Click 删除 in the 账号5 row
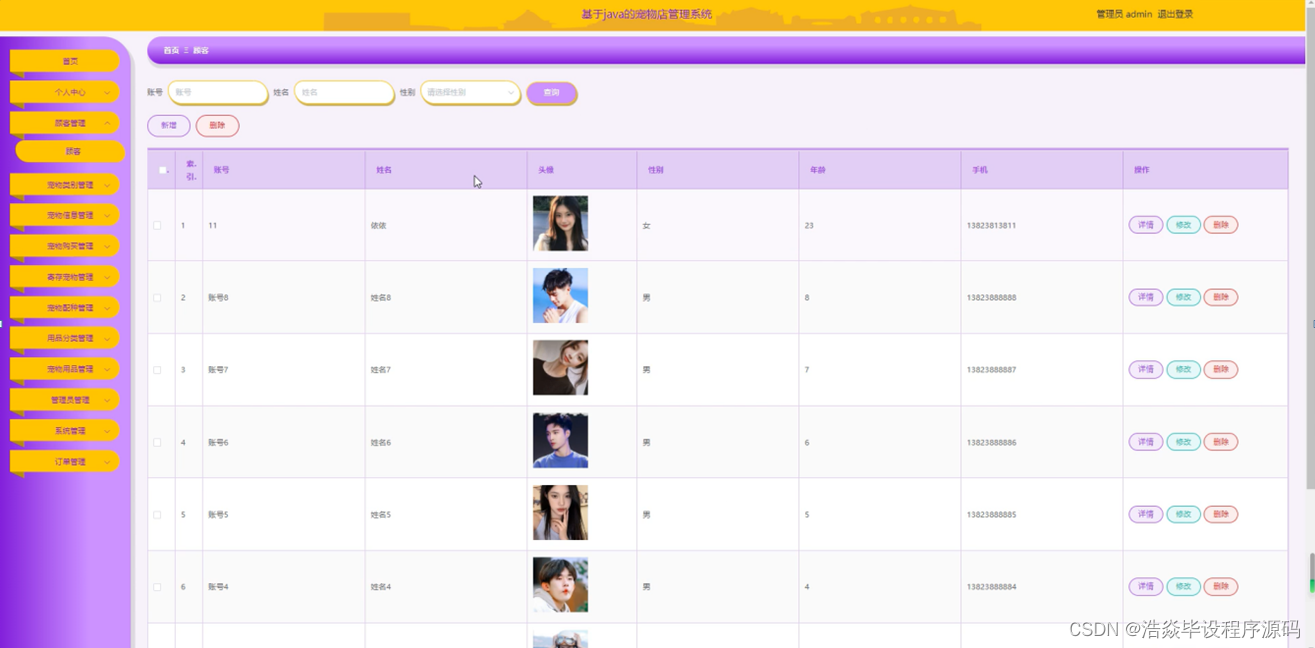 tap(1221, 514)
